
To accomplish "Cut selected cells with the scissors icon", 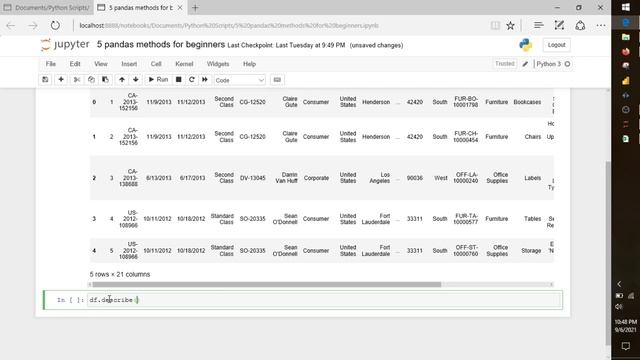I will (76, 80).
